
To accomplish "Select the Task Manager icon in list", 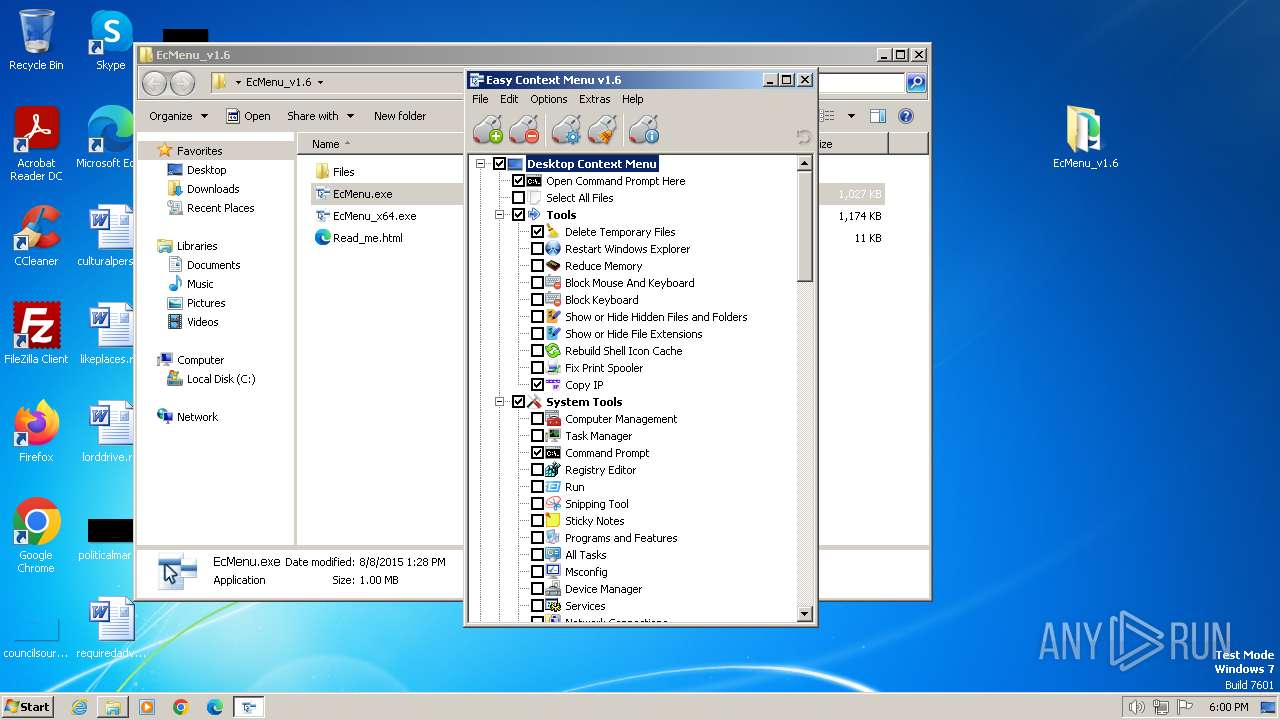I will [553, 436].
